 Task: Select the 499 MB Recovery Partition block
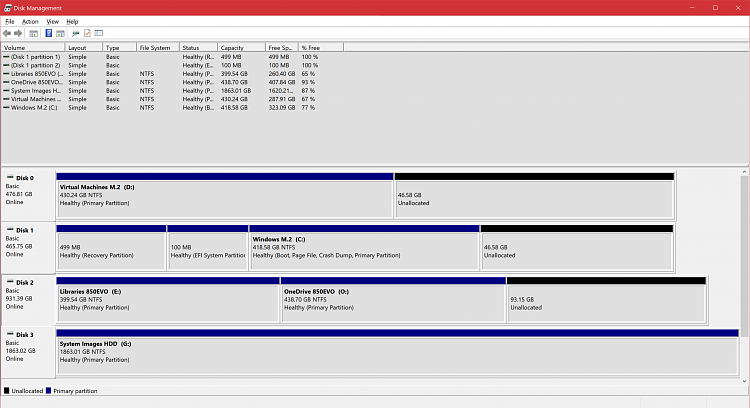click(111, 248)
